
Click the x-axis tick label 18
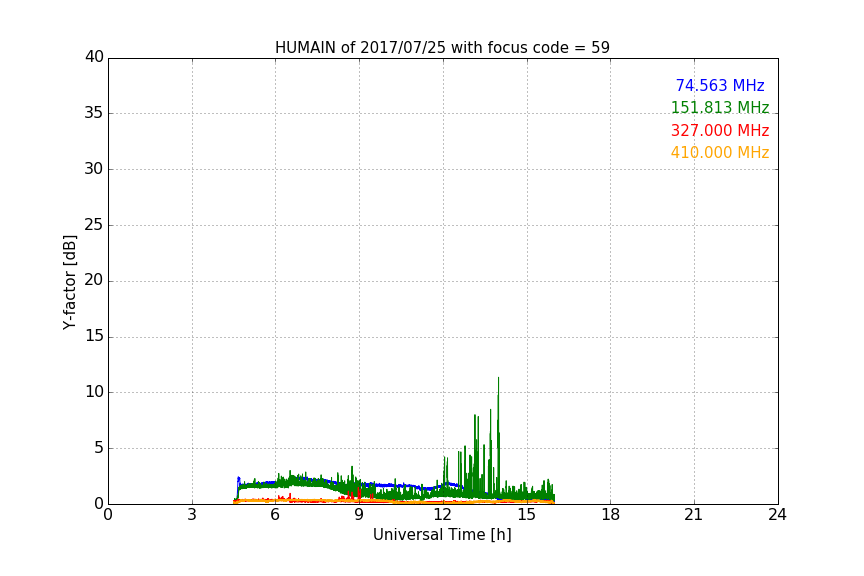click(611, 515)
